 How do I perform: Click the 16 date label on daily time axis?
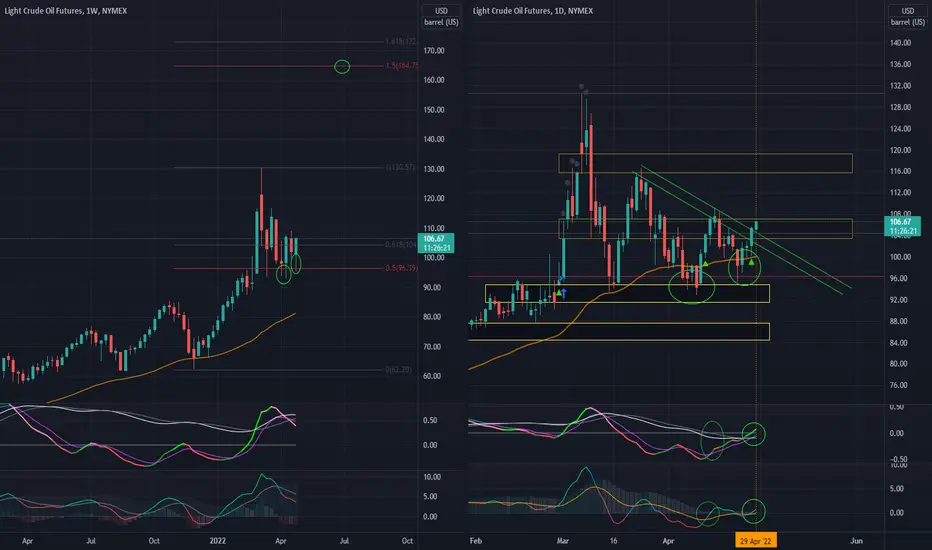coord(613,540)
